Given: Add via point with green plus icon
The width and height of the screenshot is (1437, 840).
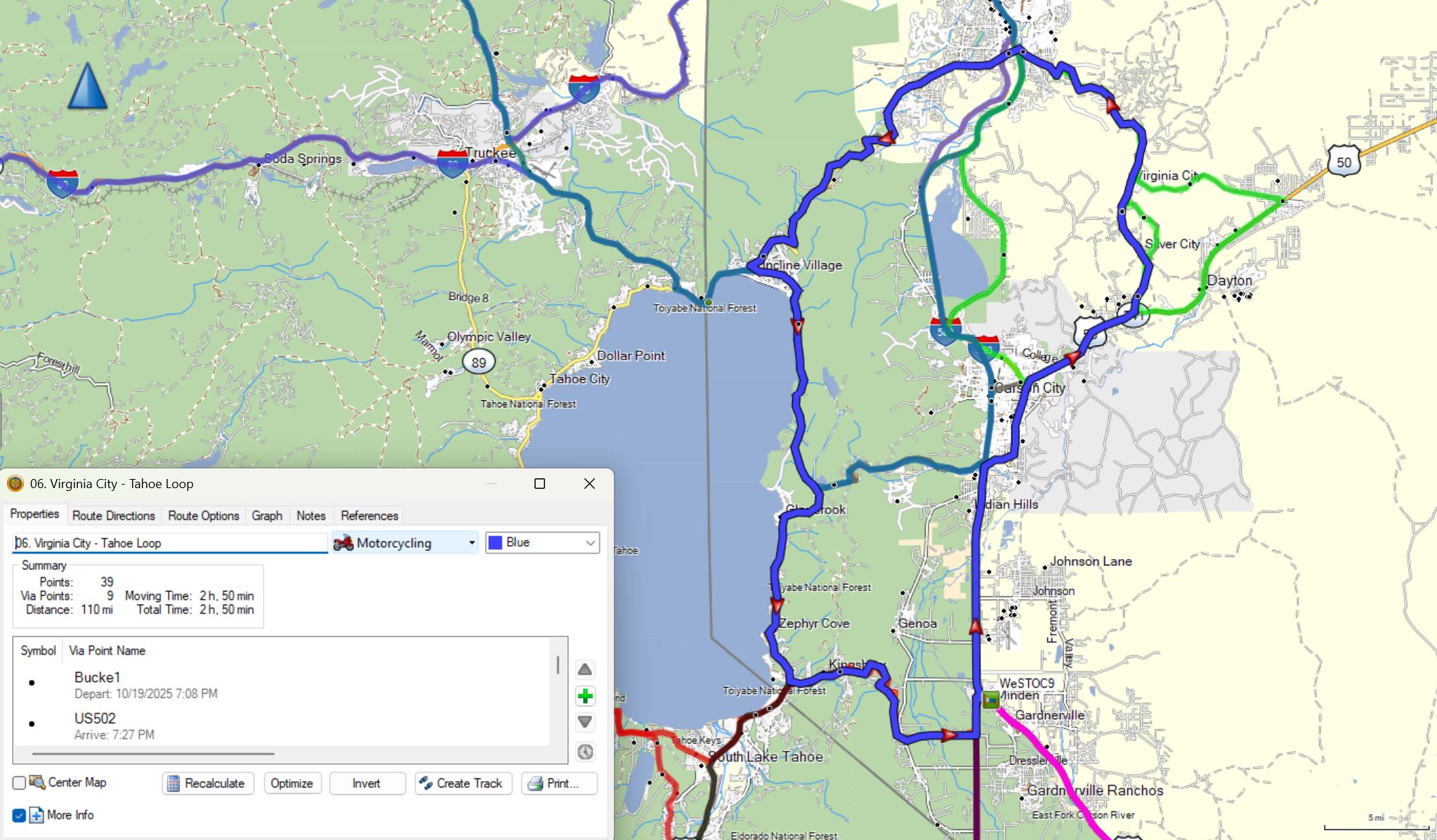Looking at the screenshot, I should (584, 696).
